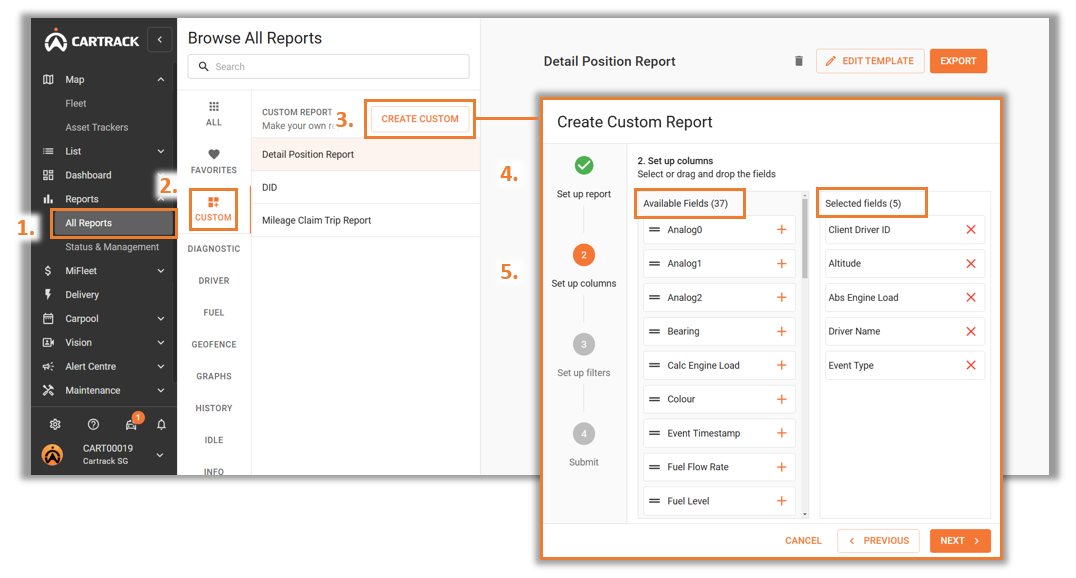This screenshot has height=578, width=1076.
Task: Click CANCEL in Create Custom Report
Action: (x=803, y=541)
